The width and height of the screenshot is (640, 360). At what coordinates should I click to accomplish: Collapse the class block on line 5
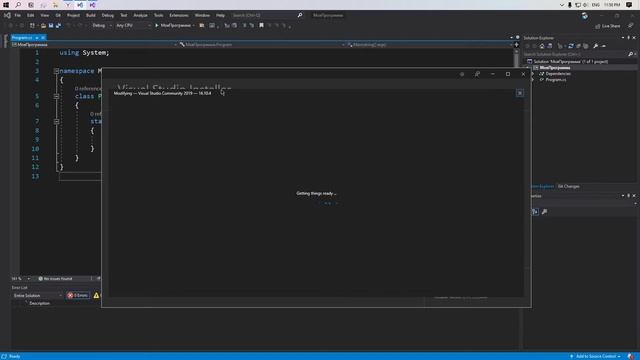point(56,96)
